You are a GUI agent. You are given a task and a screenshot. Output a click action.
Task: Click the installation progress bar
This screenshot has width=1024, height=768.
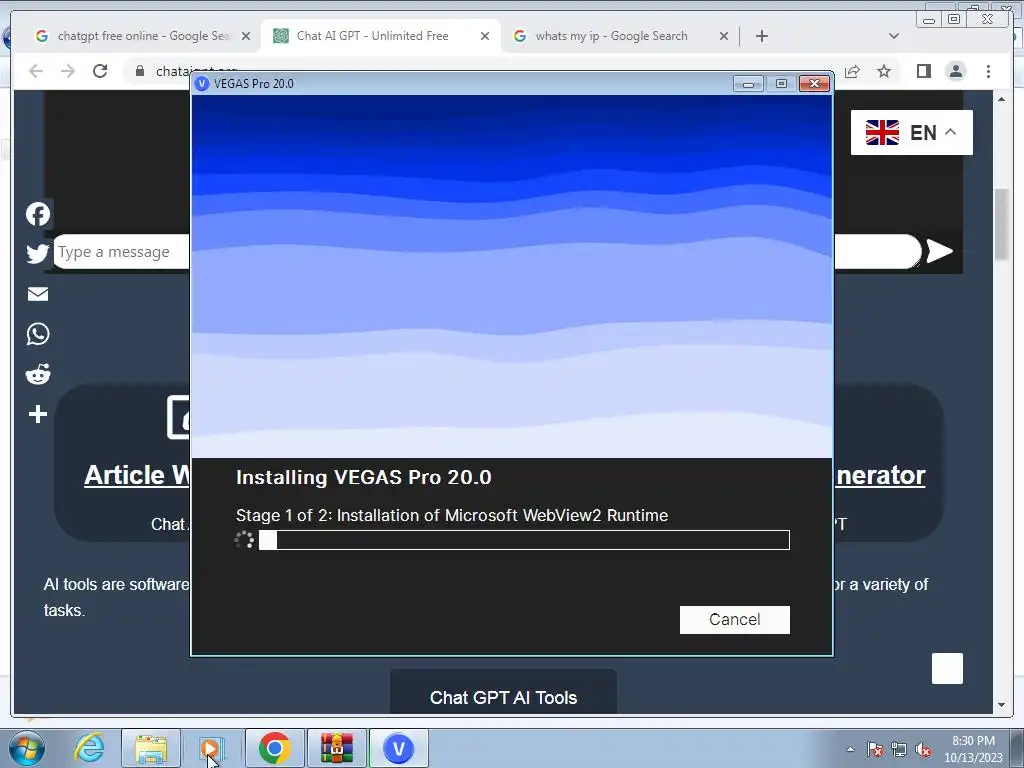click(x=524, y=540)
